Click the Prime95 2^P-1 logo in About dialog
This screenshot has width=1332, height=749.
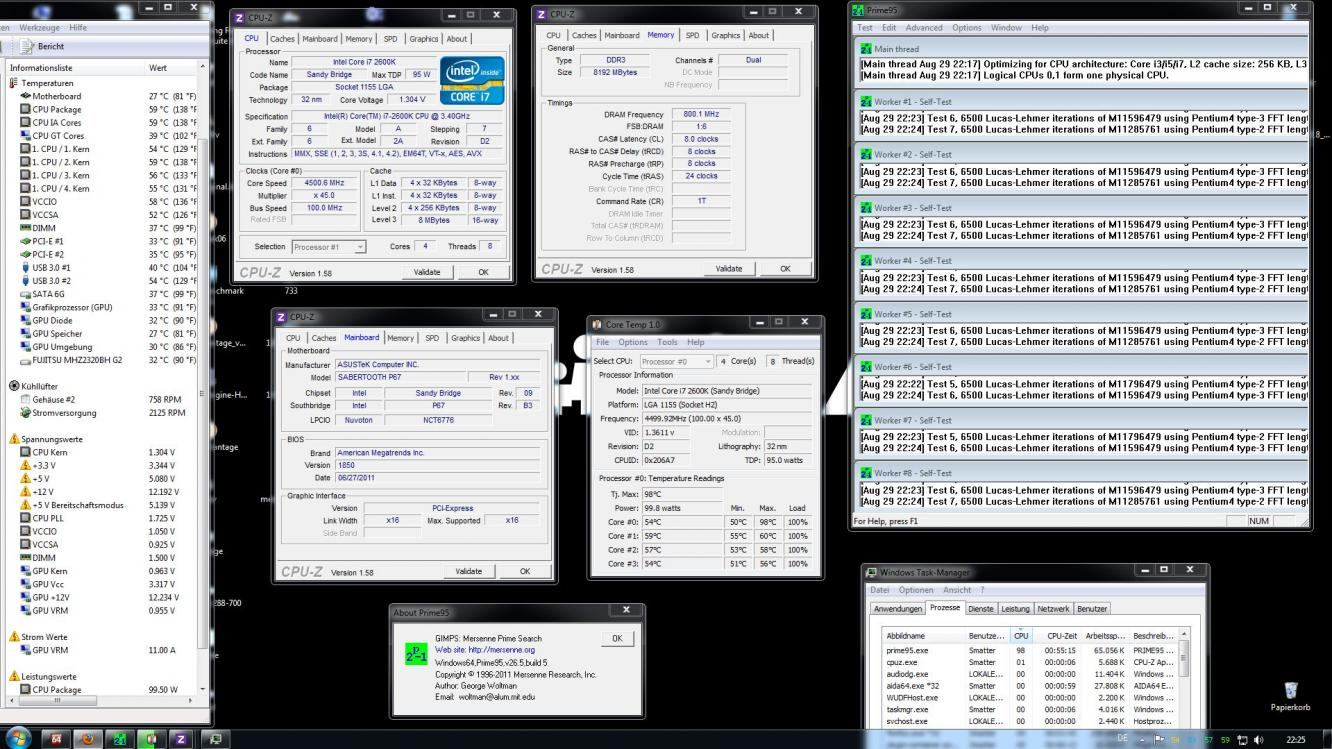415,652
